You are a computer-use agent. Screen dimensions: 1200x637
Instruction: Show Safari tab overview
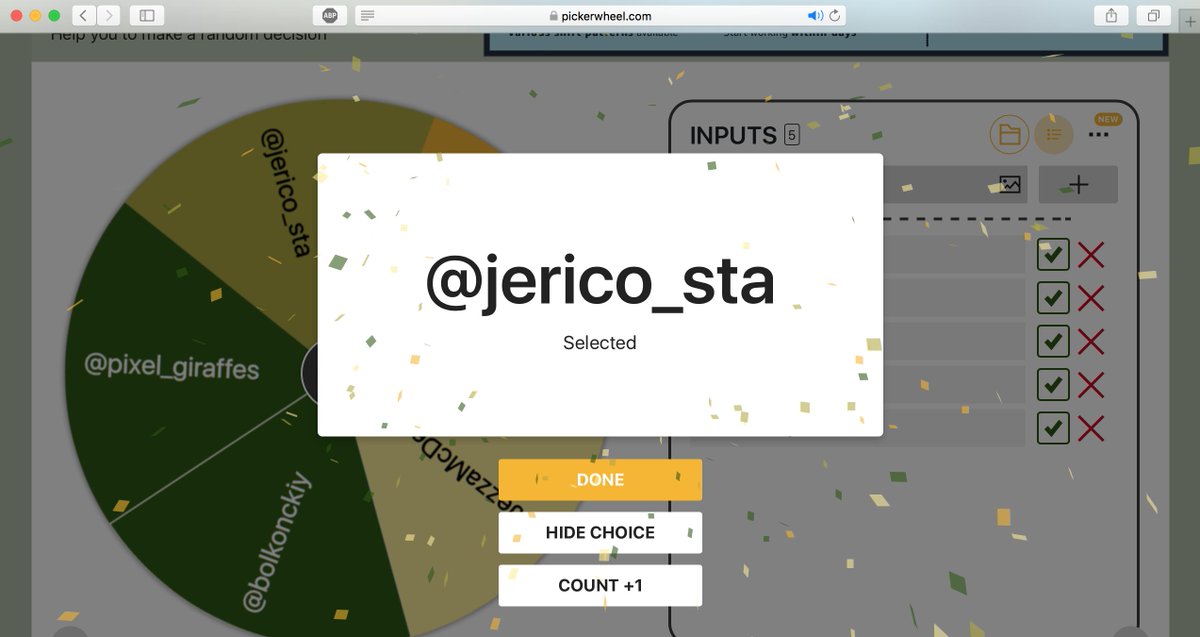coord(1154,15)
